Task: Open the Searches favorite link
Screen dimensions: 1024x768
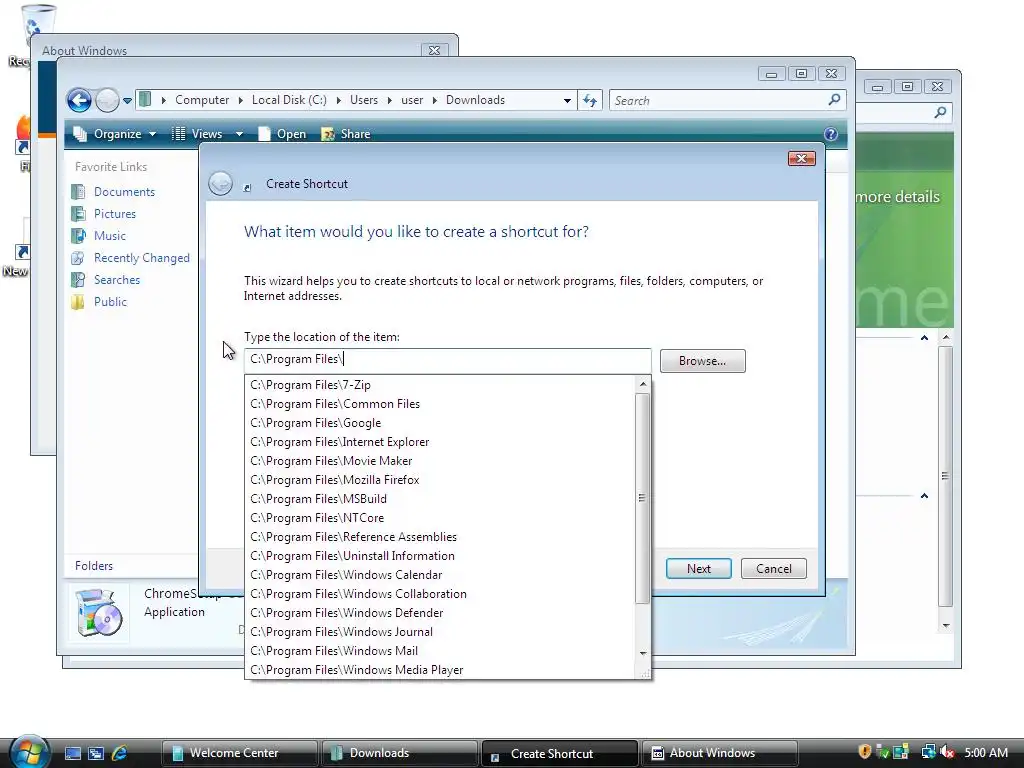Action: click(117, 280)
